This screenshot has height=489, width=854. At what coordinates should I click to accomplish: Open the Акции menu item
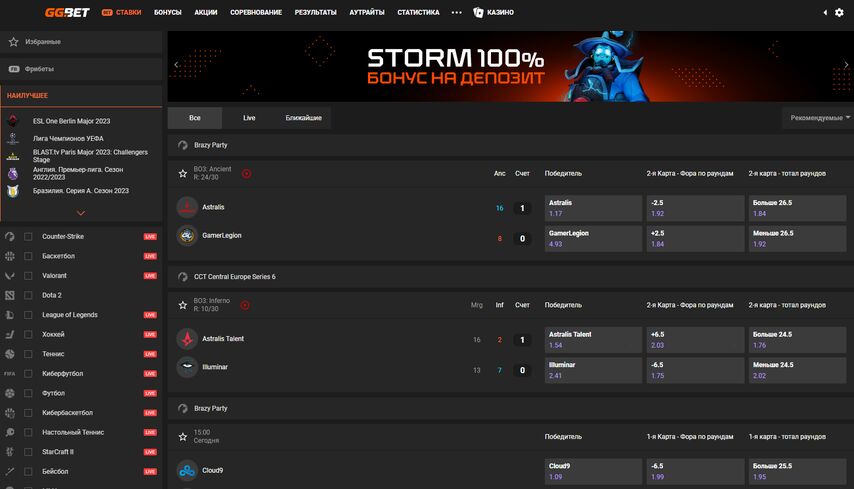point(206,12)
